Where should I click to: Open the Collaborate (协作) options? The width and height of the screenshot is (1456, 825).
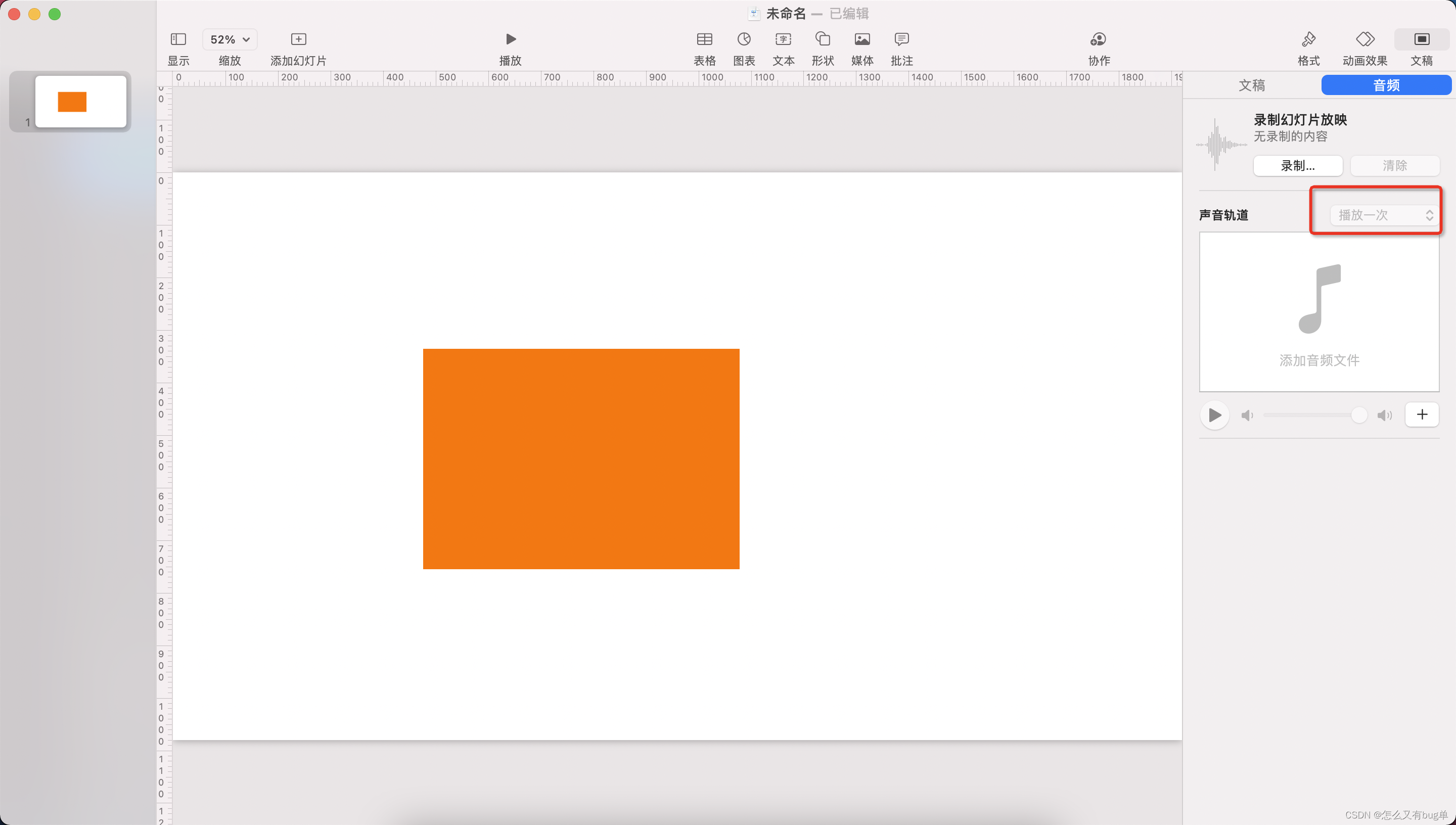click(1098, 39)
